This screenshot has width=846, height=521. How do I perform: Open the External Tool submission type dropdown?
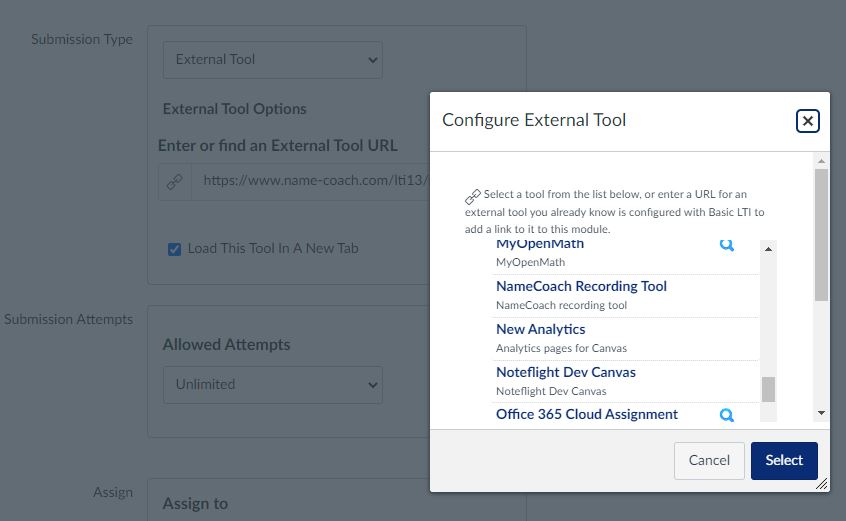click(272, 60)
